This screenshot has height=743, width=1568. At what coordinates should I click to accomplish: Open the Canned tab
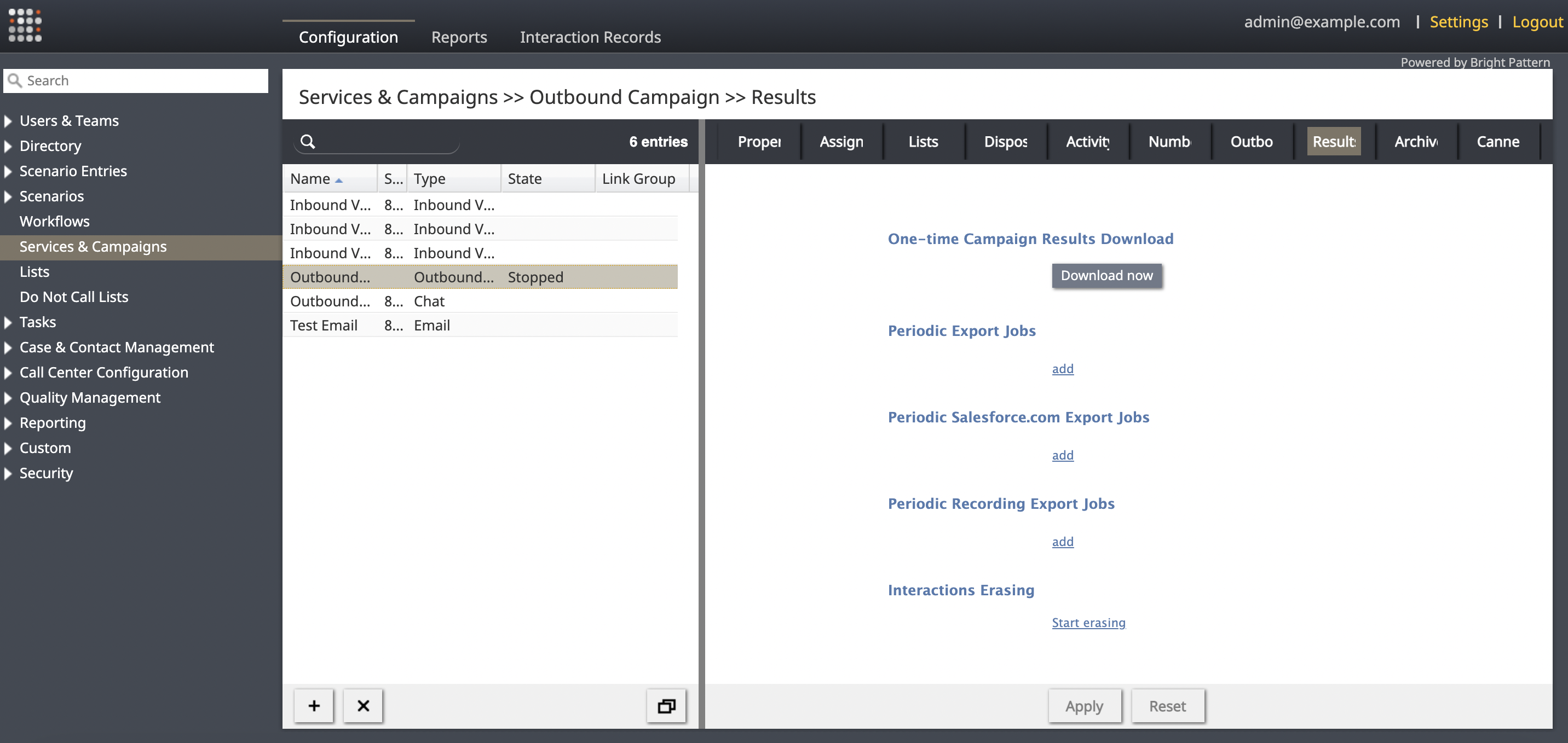[1498, 142]
